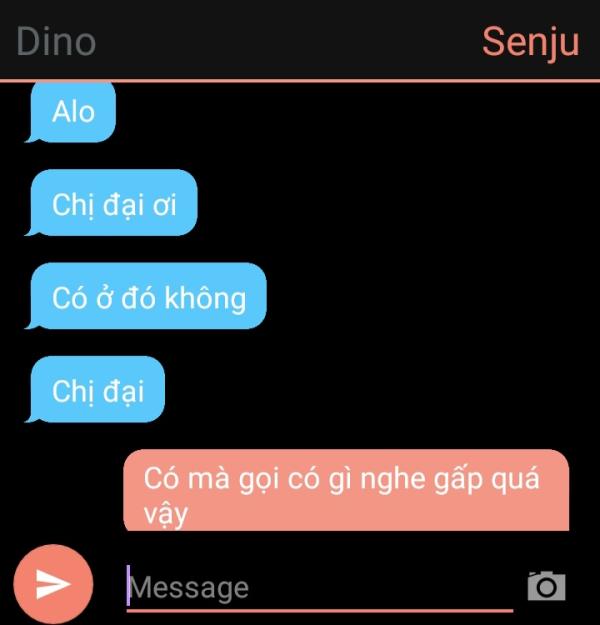Select the "Alo" message bubble
Viewport: 600px width, 625px height.
(73, 112)
